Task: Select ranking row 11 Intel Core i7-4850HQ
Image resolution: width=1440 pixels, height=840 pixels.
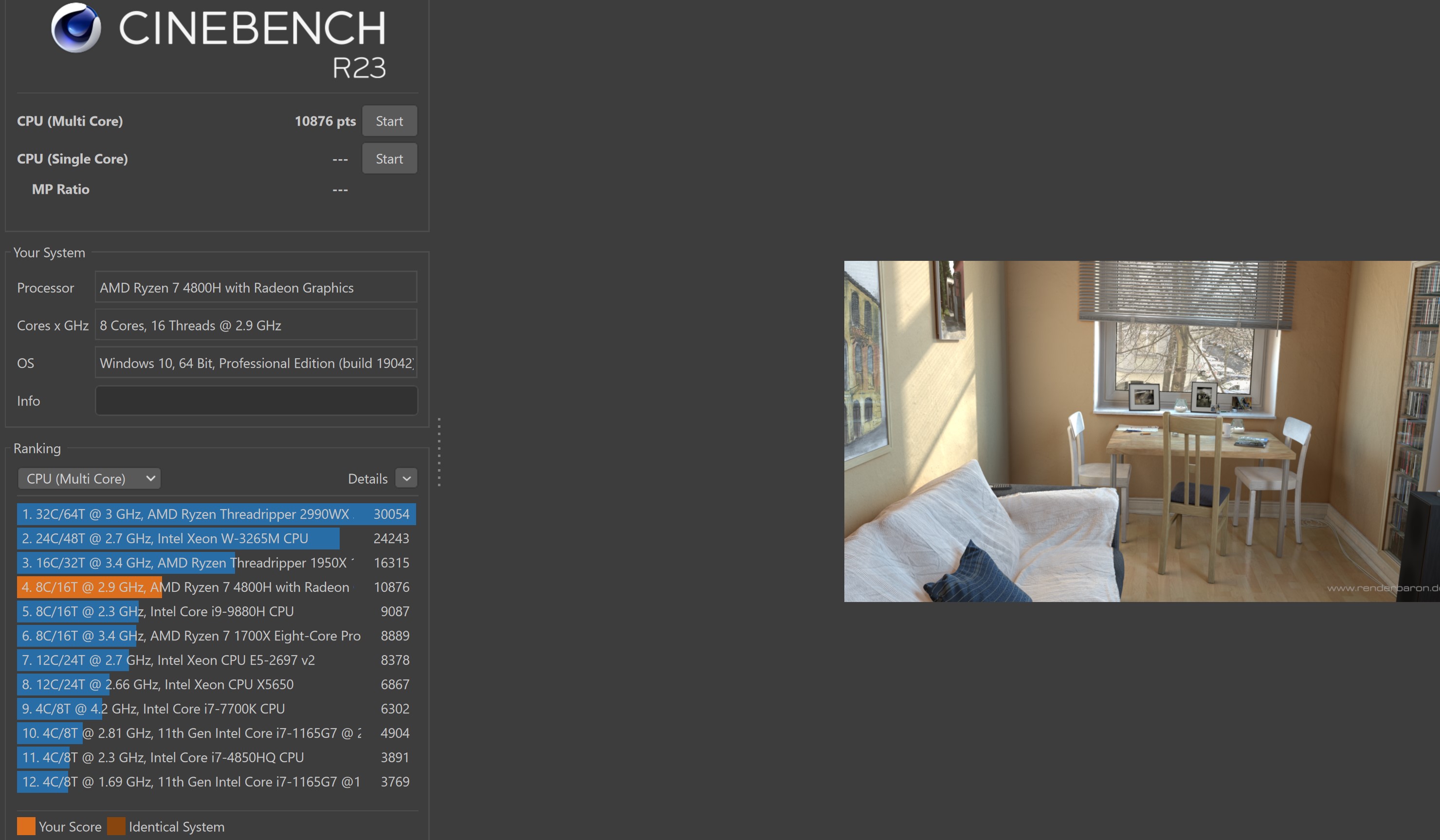Action: pos(217,757)
